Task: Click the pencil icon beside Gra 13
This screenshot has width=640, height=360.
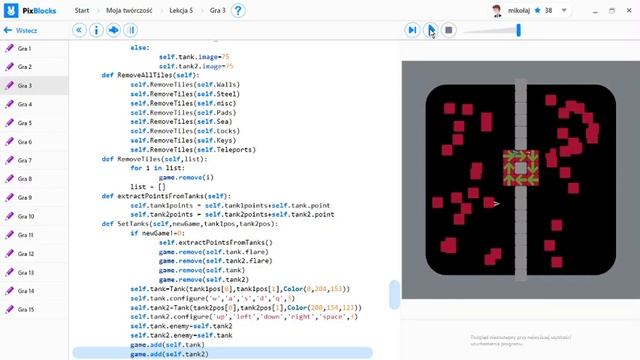Action: pyautogui.click(x=9, y=272)
